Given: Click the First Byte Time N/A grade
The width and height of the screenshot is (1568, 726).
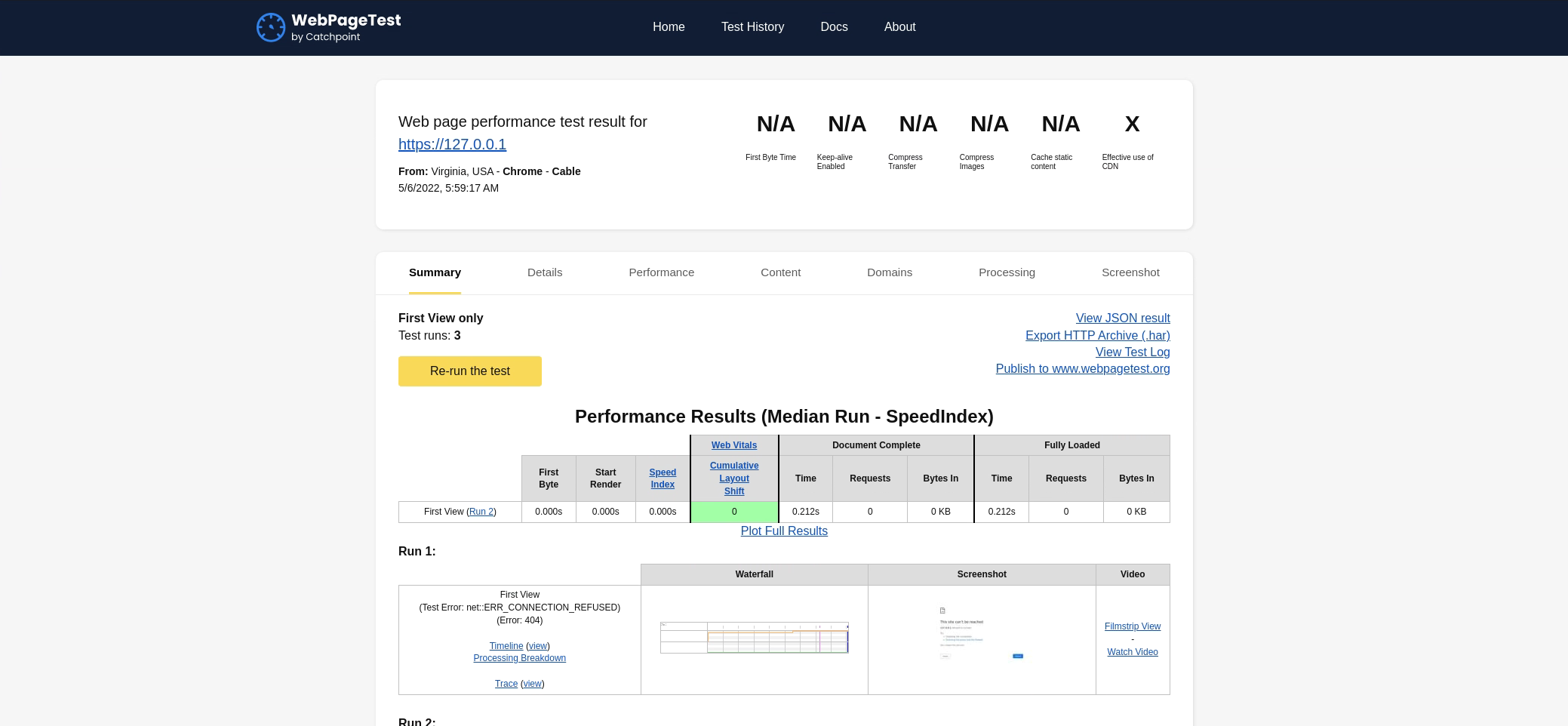Looking at the screenshot, I should pos(776,124).
